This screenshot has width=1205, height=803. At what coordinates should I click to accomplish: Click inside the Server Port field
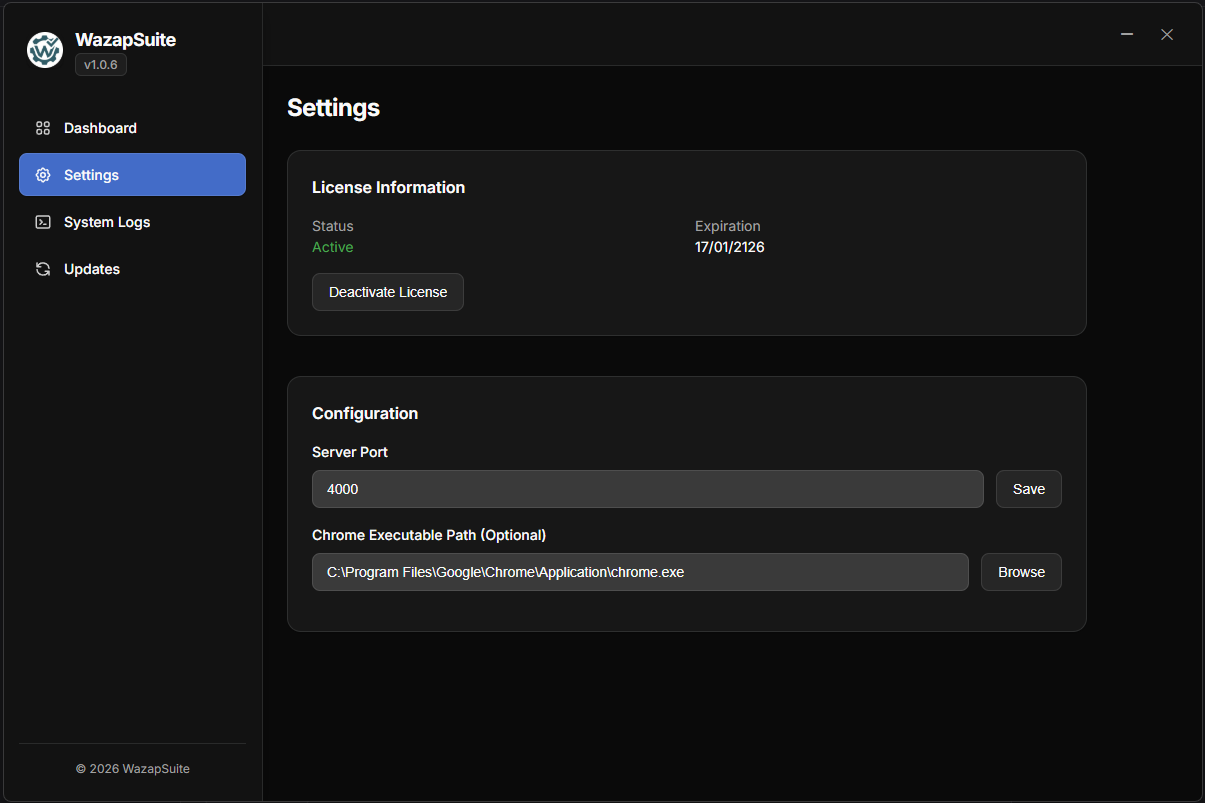(647, 489)
